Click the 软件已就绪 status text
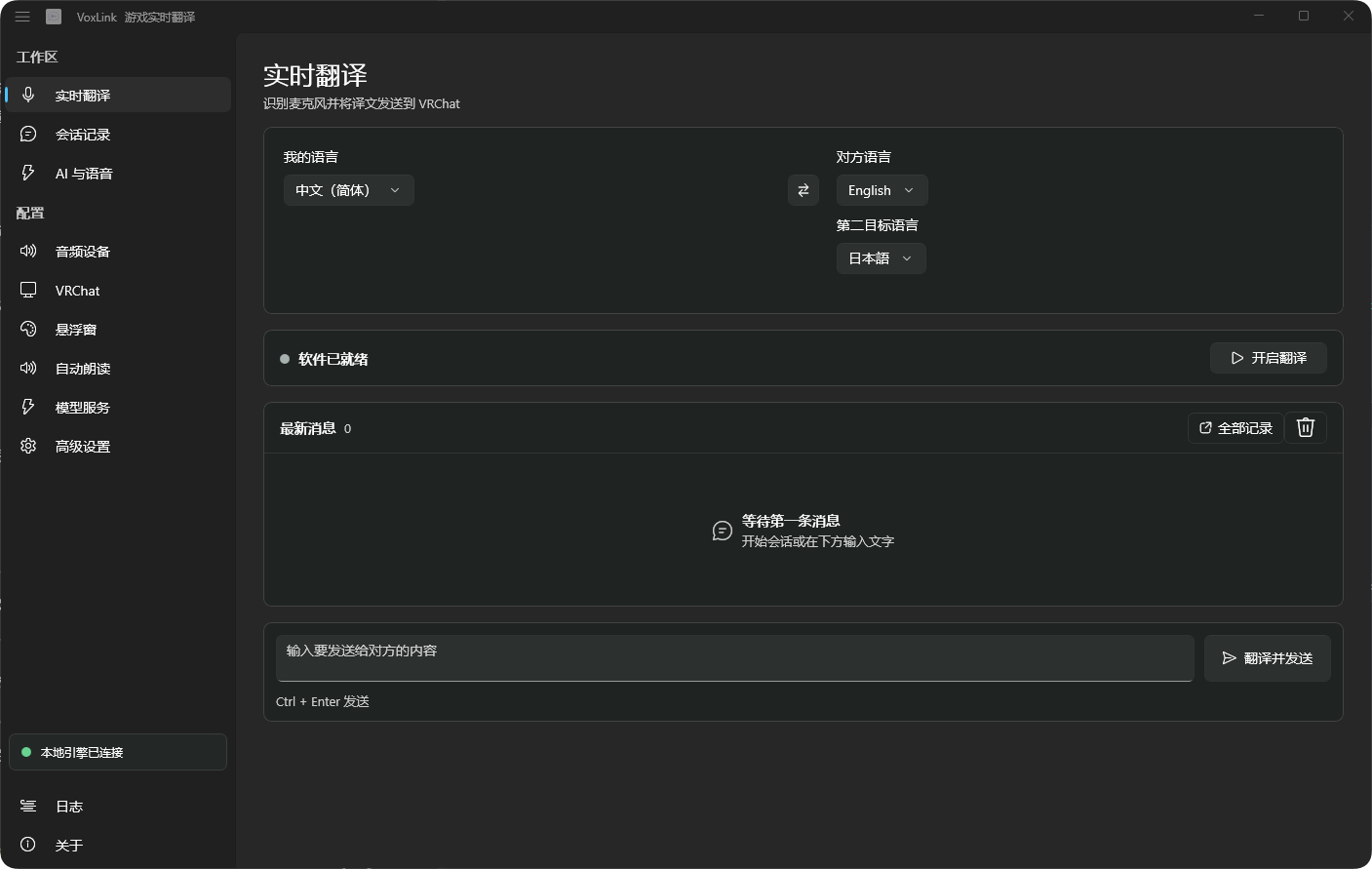 [x=333, y=359]
